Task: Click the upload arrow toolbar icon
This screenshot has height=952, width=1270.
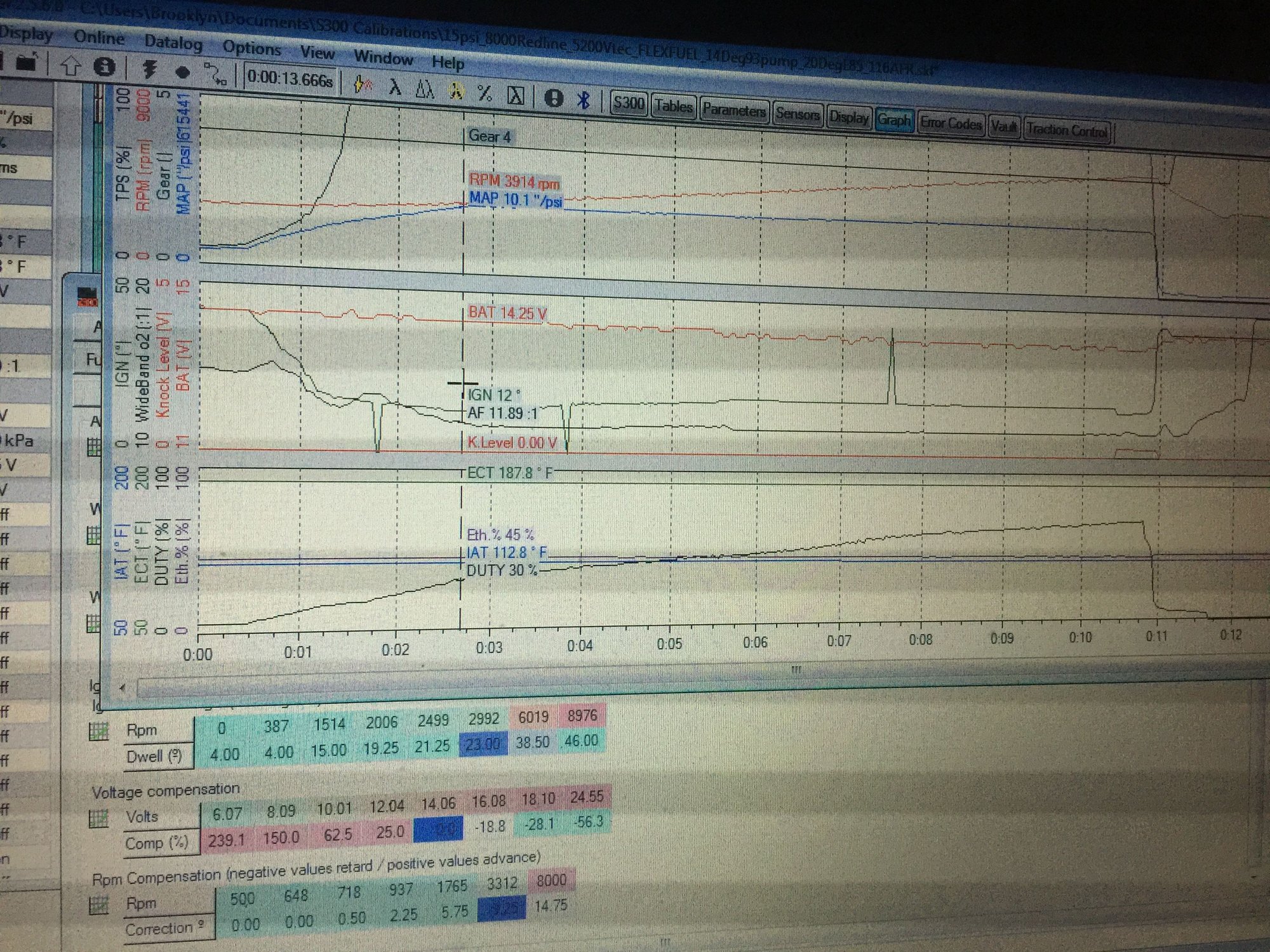Action: 70,66
